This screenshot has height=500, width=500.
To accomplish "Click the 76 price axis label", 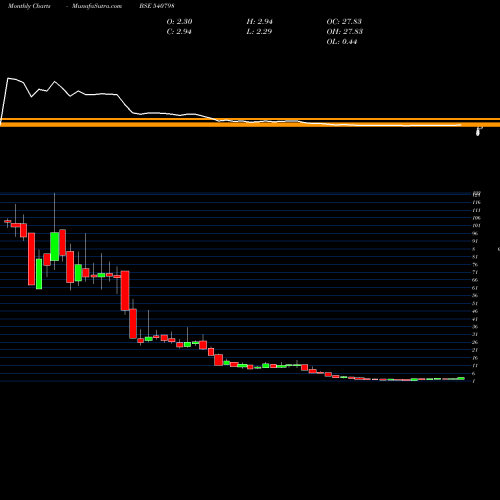I will [x=475, y=265].
